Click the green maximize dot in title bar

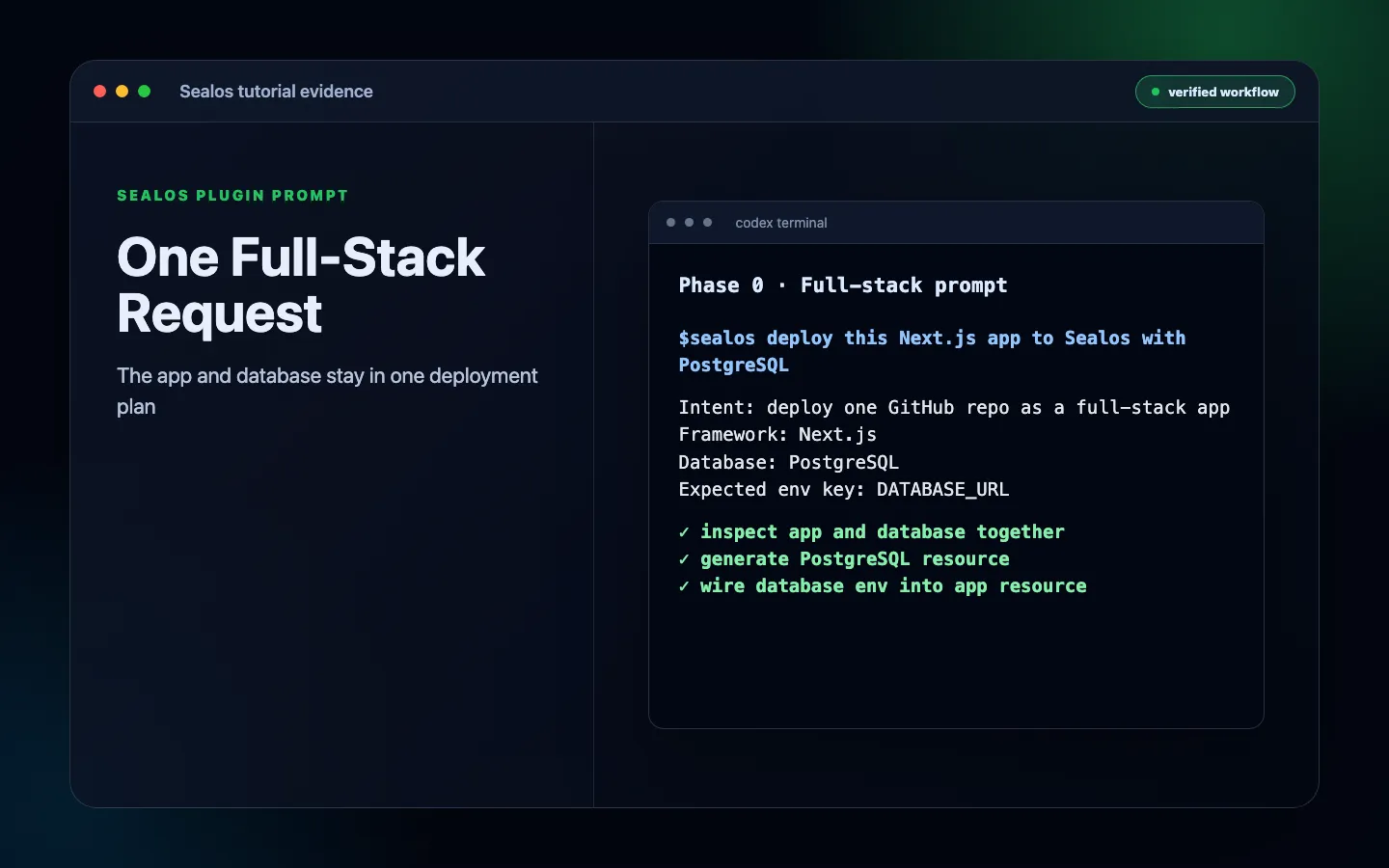(145, 92)
